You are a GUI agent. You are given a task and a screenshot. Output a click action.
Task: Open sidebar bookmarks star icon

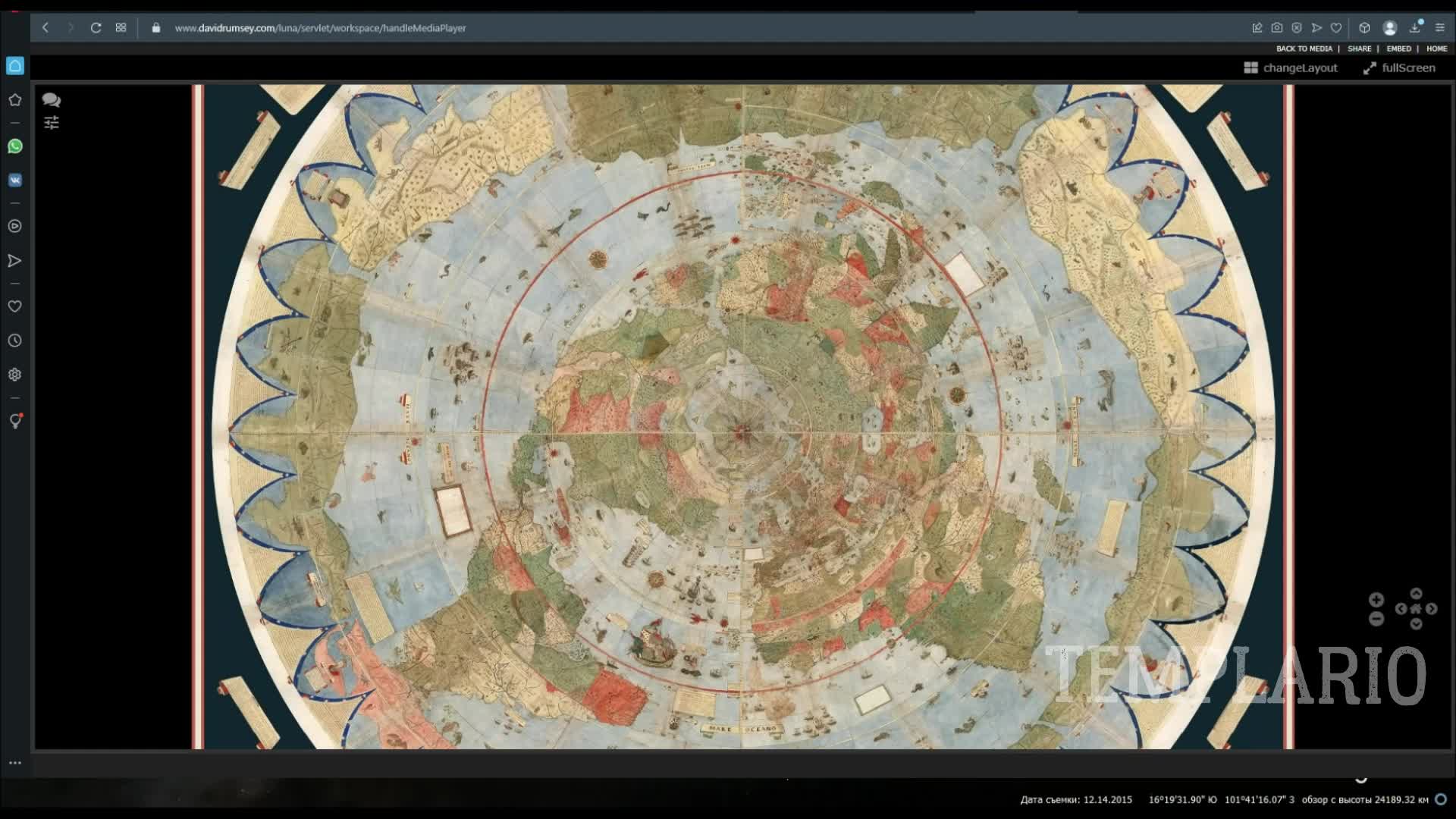(x=15, y=100)
